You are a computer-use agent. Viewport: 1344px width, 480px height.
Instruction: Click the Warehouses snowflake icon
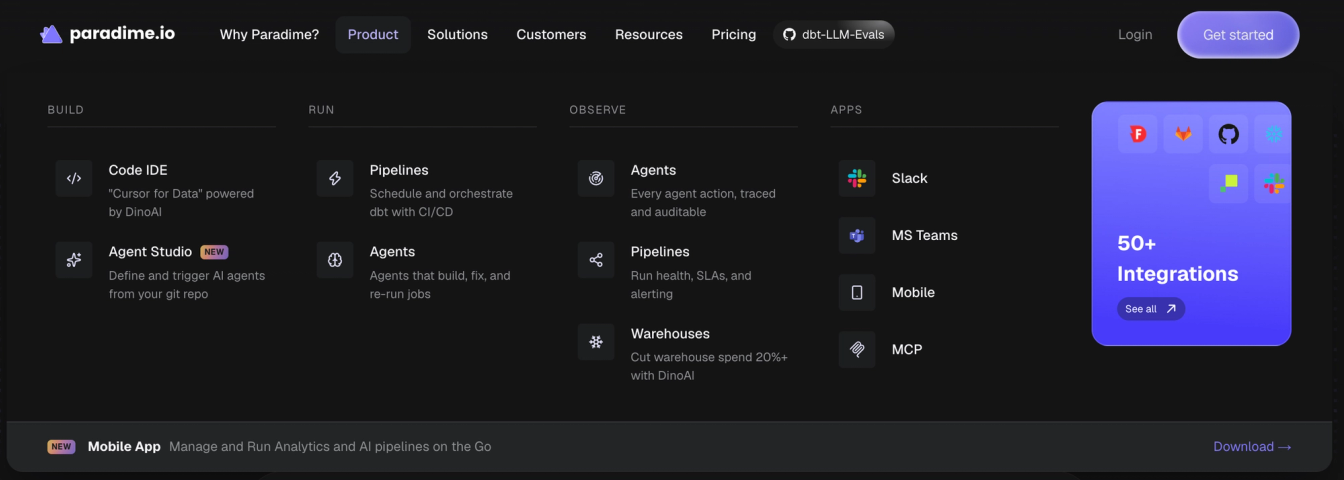pos(596,342)
